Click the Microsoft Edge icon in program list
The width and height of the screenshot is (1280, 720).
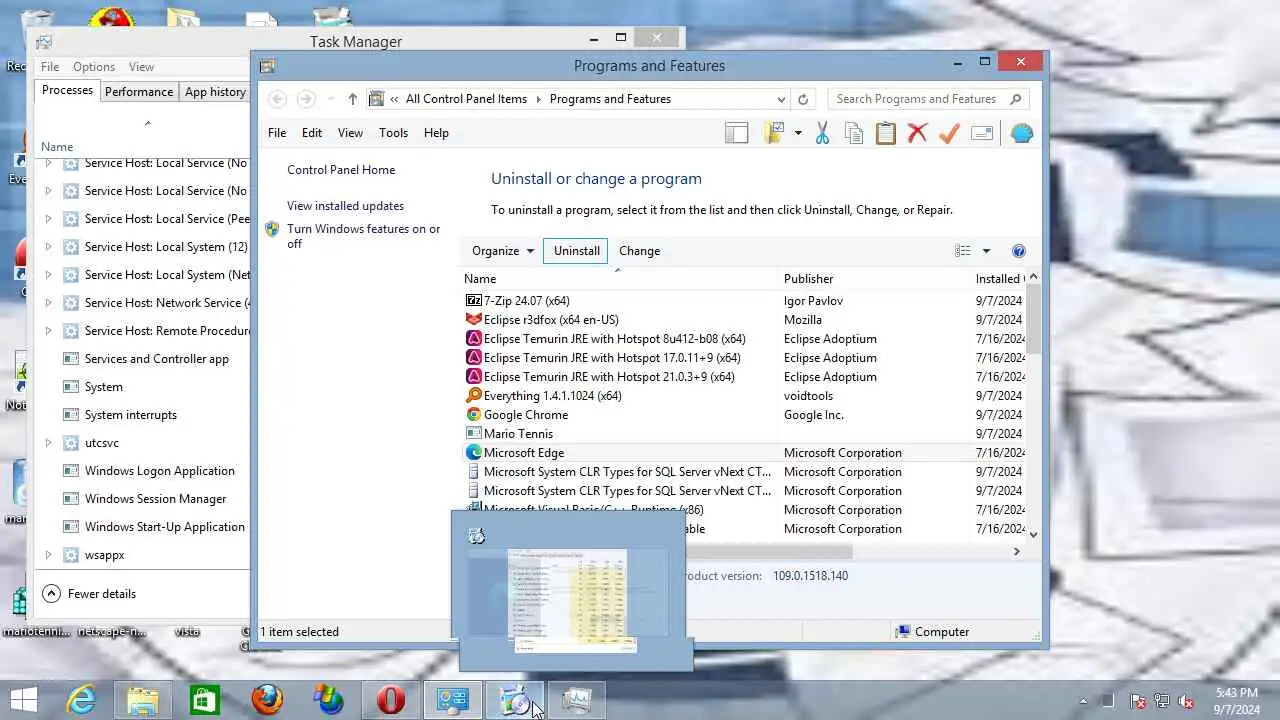[x=474, y=452]
